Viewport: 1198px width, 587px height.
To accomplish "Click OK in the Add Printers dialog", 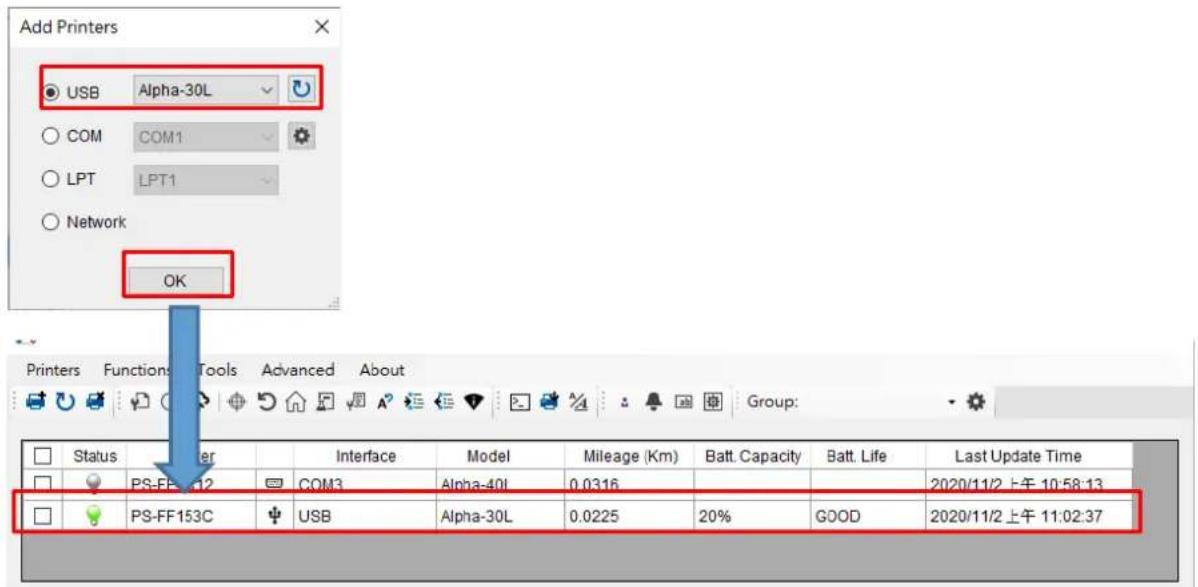I will point(175,281).
